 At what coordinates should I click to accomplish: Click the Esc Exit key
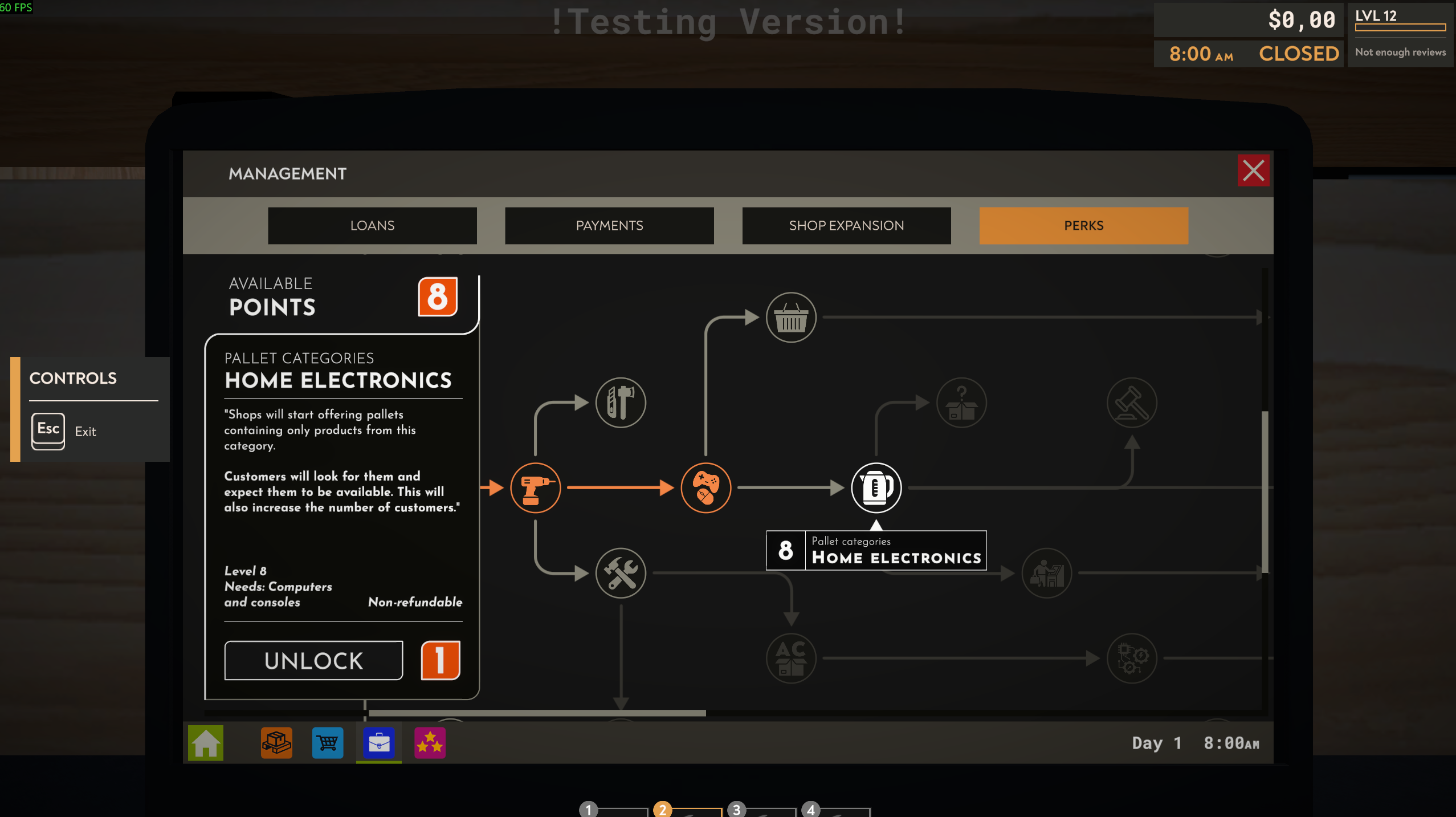click(48, 431)
